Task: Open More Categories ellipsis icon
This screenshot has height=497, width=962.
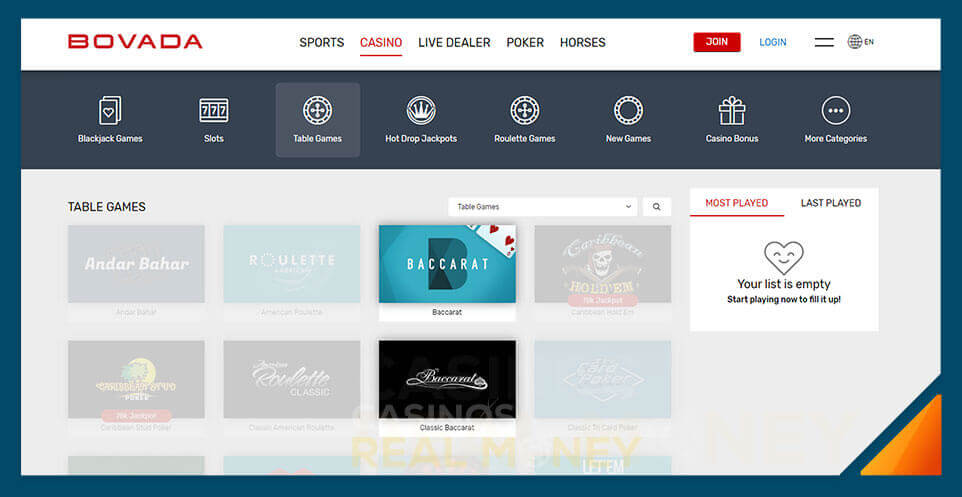Action: click(836, 111)
